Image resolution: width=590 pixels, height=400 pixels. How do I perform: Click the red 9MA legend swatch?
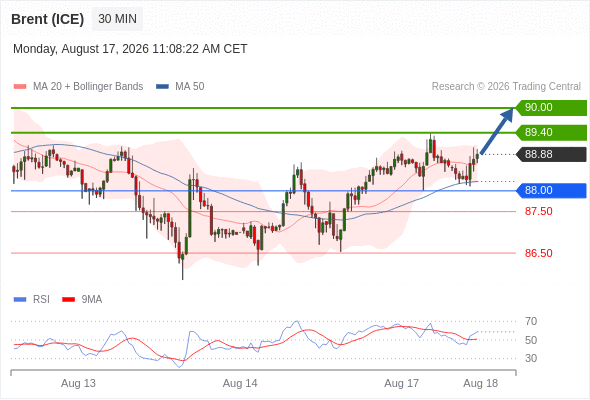(68, 300)
